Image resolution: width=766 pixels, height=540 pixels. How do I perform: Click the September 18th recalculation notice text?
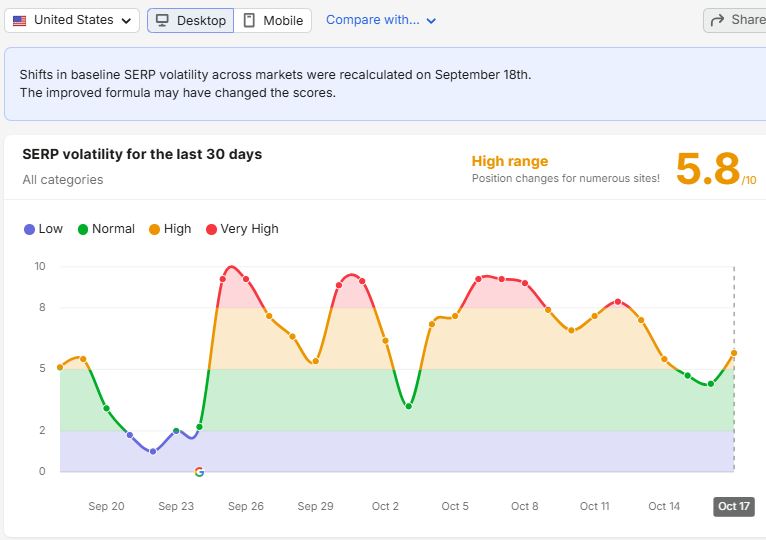pos(276,84)
